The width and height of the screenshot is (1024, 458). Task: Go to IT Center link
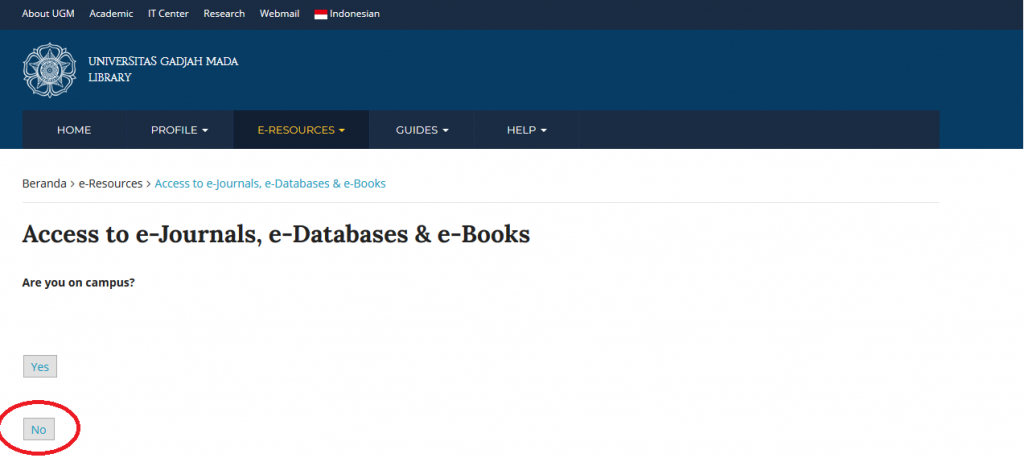tap(168, 14)
